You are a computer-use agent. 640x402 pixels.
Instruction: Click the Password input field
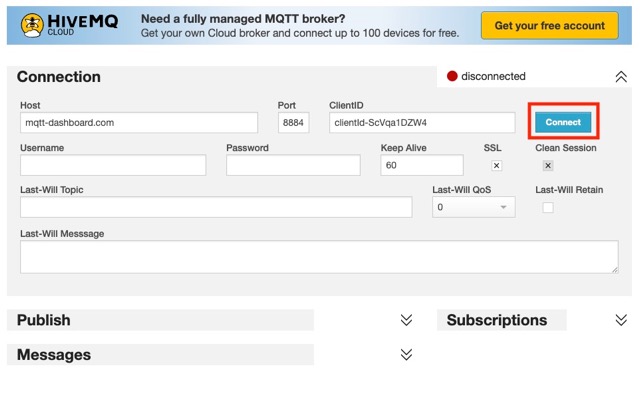293,165
